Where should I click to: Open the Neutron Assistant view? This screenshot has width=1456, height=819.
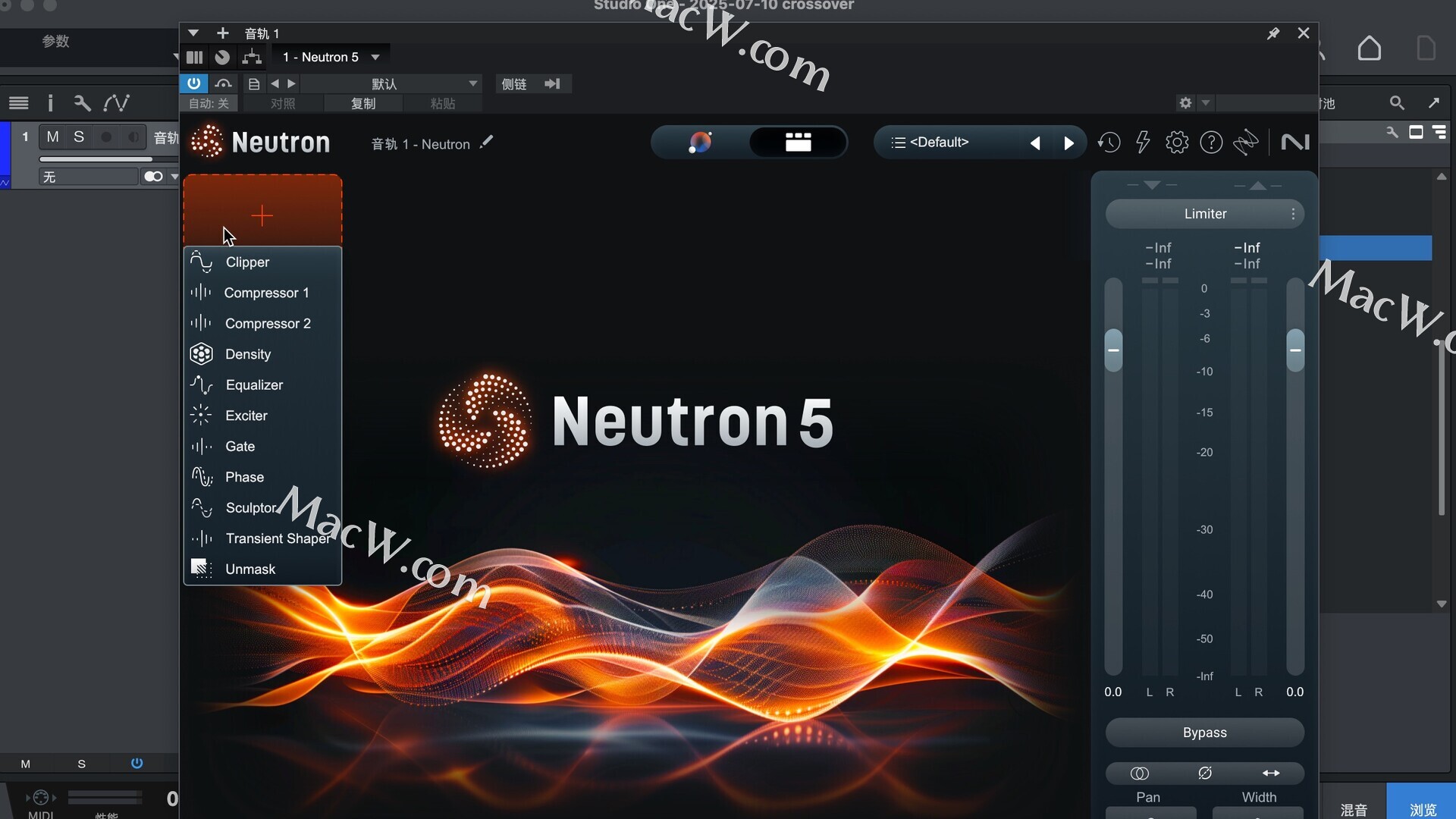pos(700,143)
